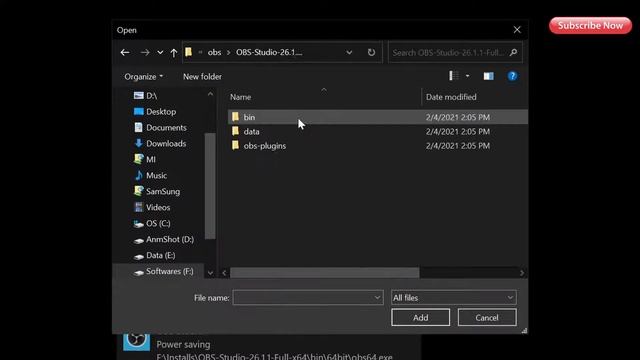The image size is (640, 360).
Task: Select the obs breadcrumb in address bar
Action: point(214,52)
